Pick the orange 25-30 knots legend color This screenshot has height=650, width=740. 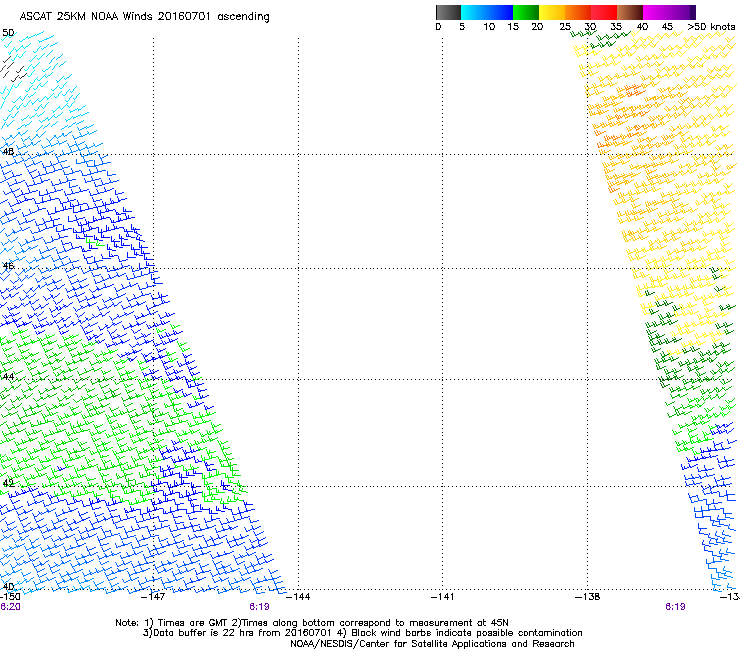(x=578, y=12)
